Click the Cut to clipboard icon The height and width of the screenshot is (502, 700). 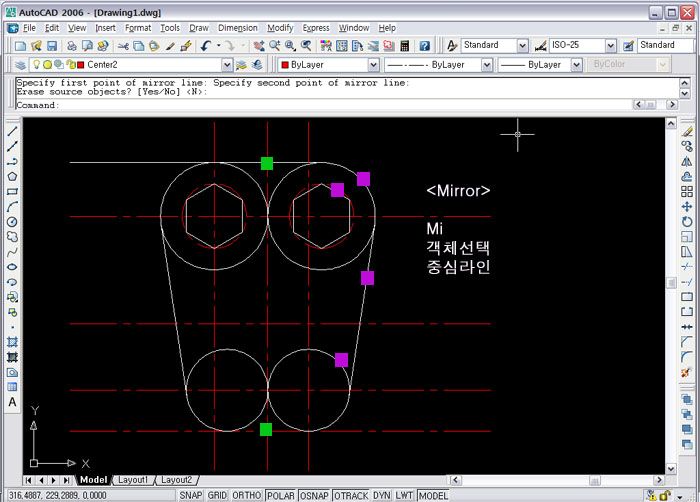pos(124,46)
